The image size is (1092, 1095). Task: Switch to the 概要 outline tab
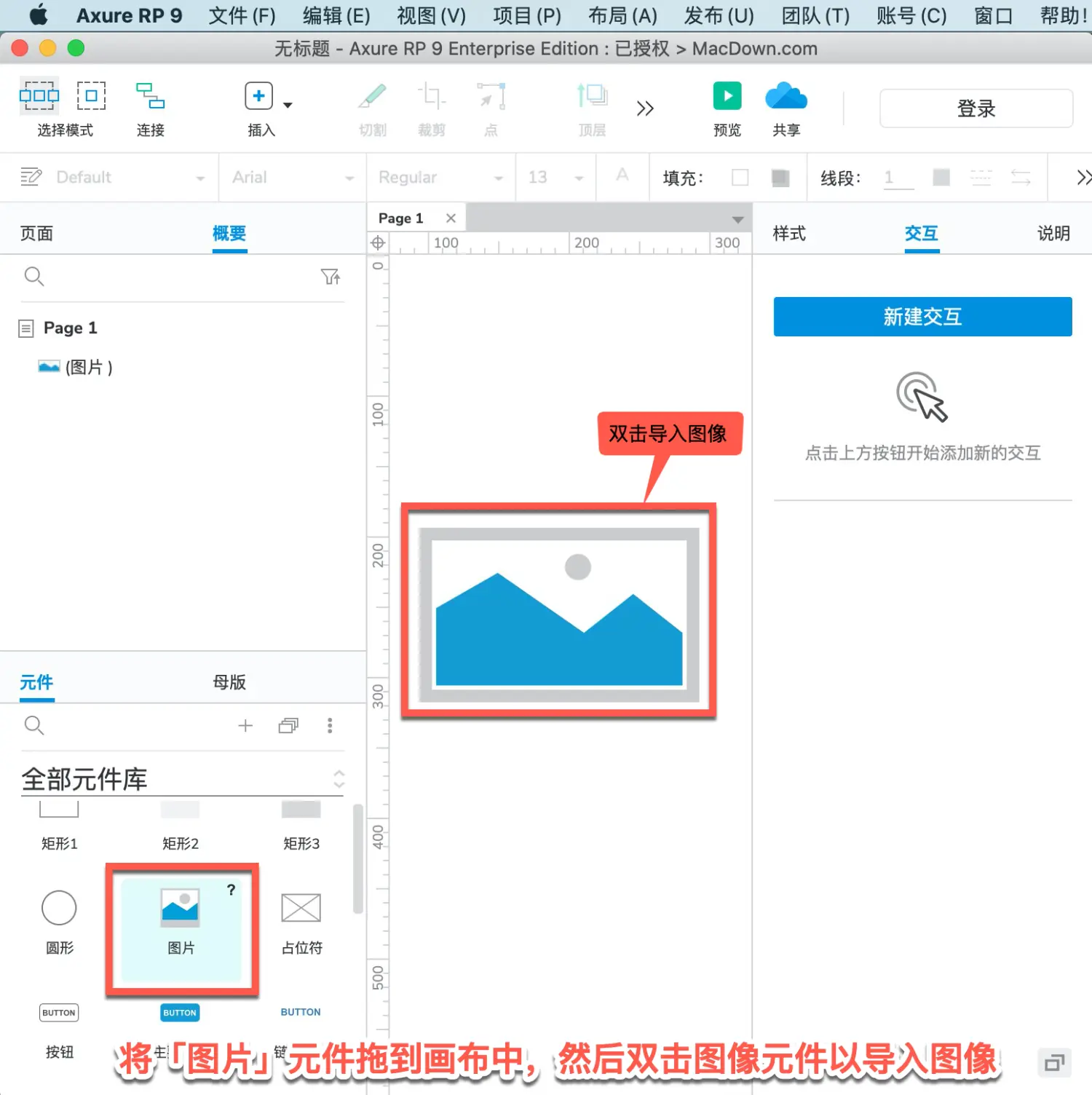click(229, 234)
